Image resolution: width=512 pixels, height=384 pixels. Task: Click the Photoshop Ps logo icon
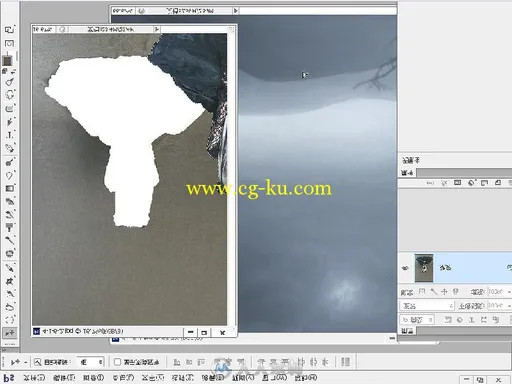tap(9, 378)
